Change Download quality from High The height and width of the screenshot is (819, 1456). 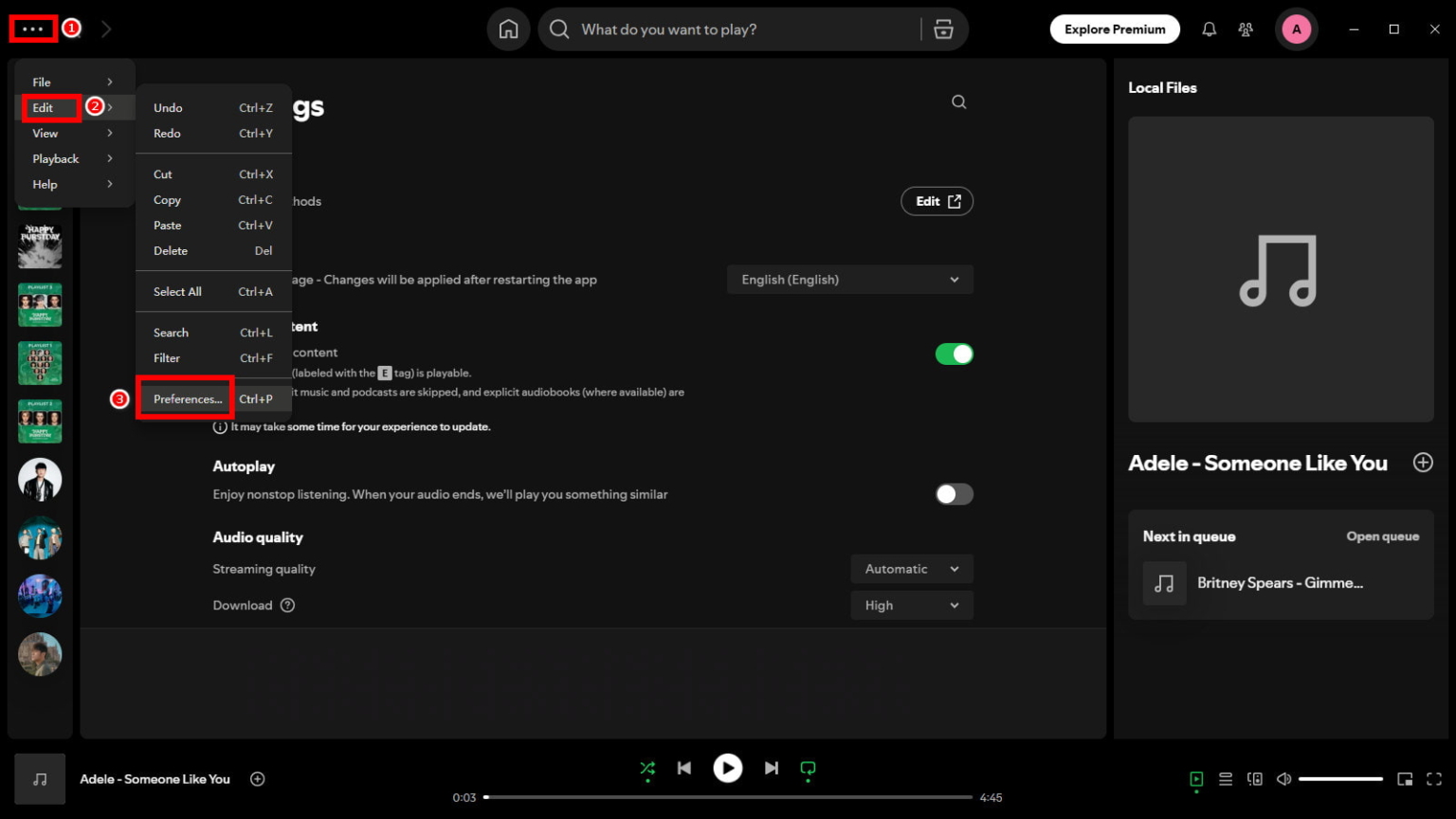(911, 605)
